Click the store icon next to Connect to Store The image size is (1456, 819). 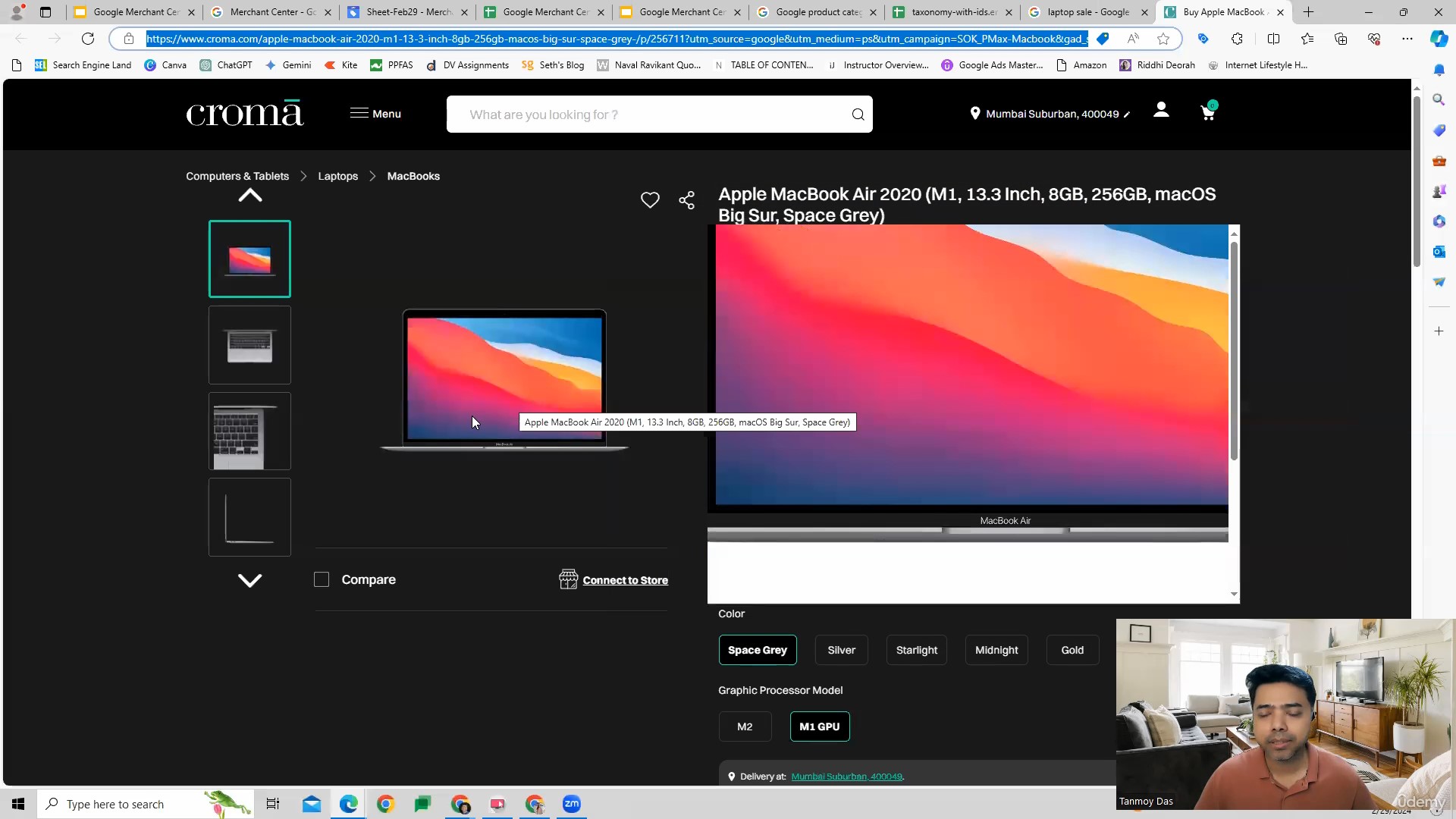tap(569, 579)
